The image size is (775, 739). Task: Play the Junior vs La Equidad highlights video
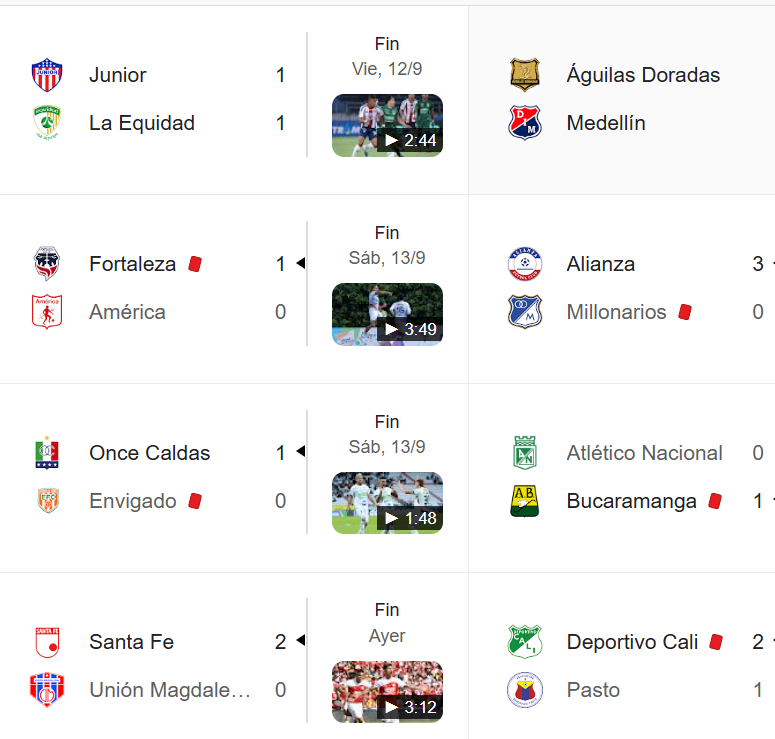[x=387, y=126]
